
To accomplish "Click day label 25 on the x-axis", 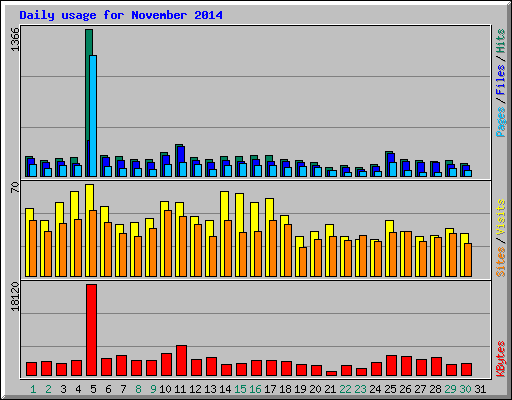I will [390, 389].
